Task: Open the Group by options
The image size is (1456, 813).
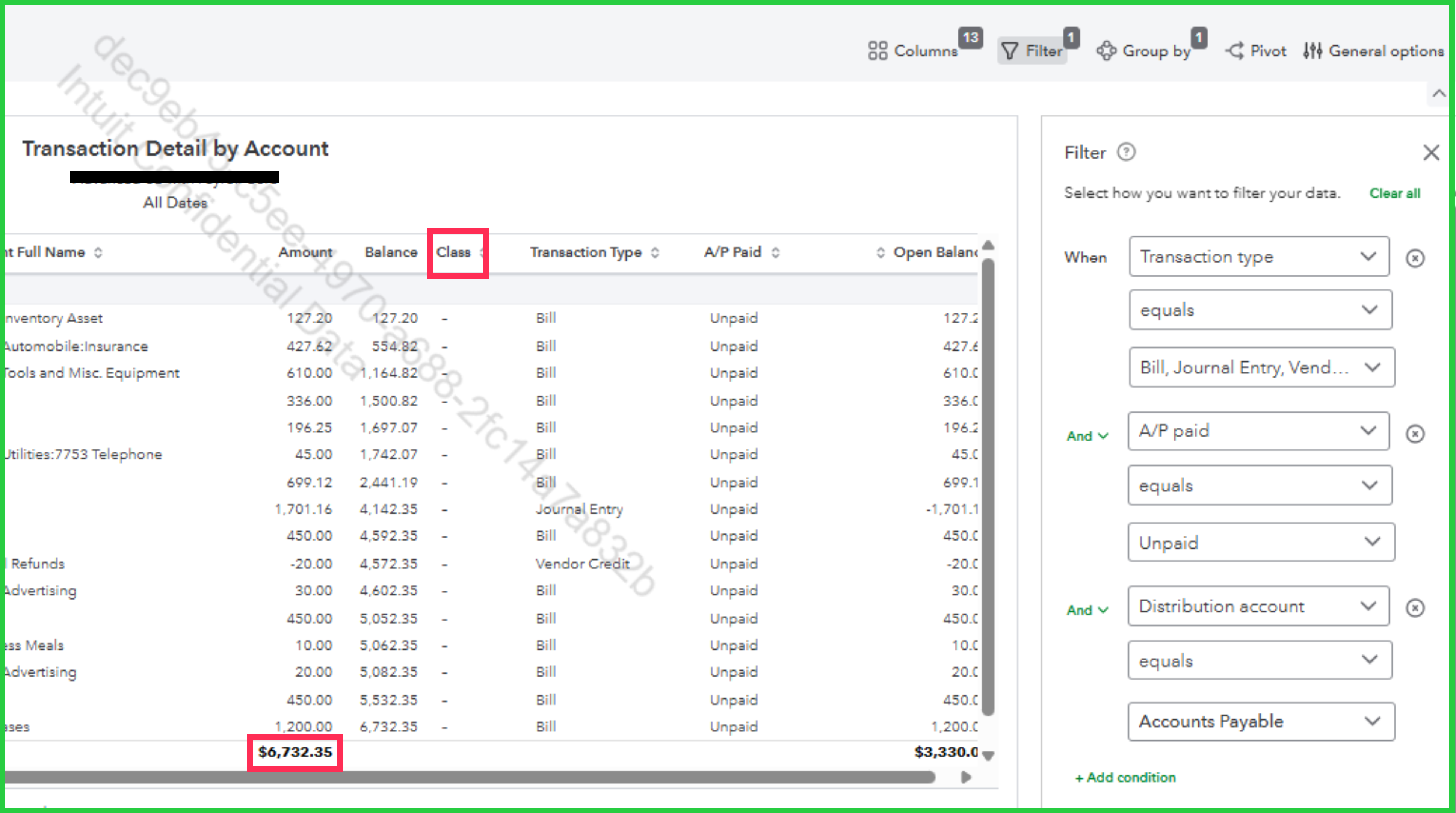Action: click(x=1144, y=51)
